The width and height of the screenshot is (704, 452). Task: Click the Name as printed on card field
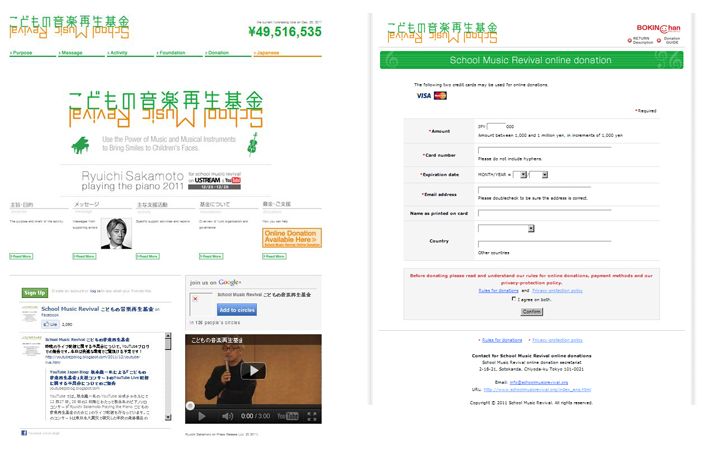pos(545,213)
